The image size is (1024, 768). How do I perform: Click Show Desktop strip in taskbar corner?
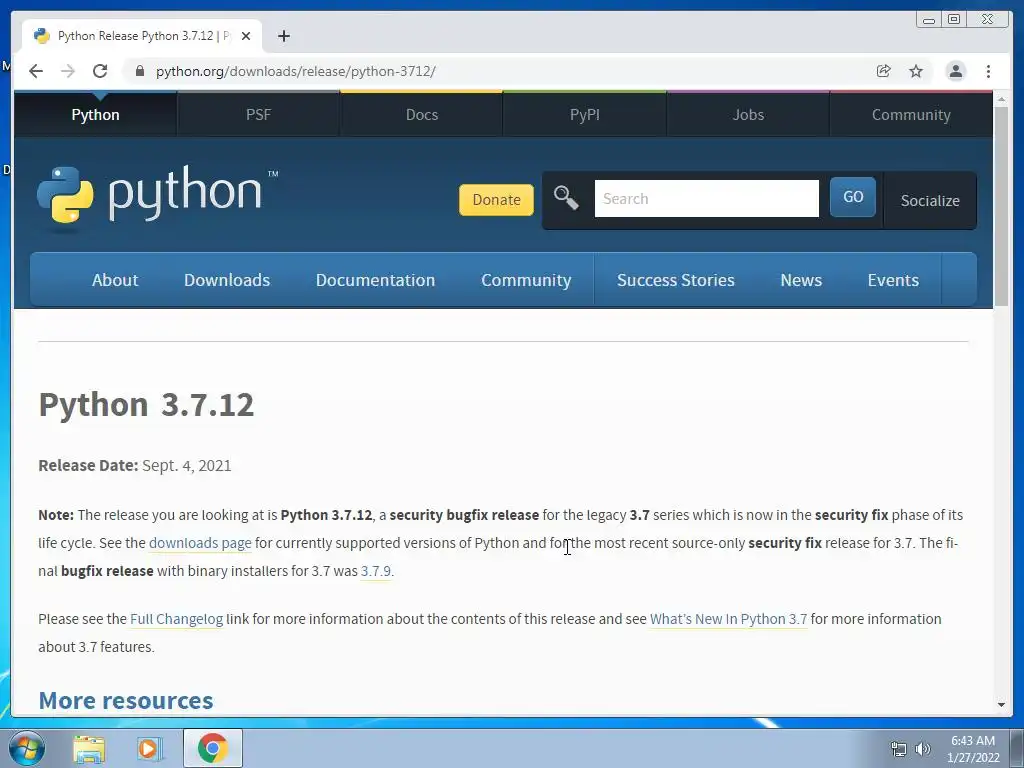(1017, 748)
